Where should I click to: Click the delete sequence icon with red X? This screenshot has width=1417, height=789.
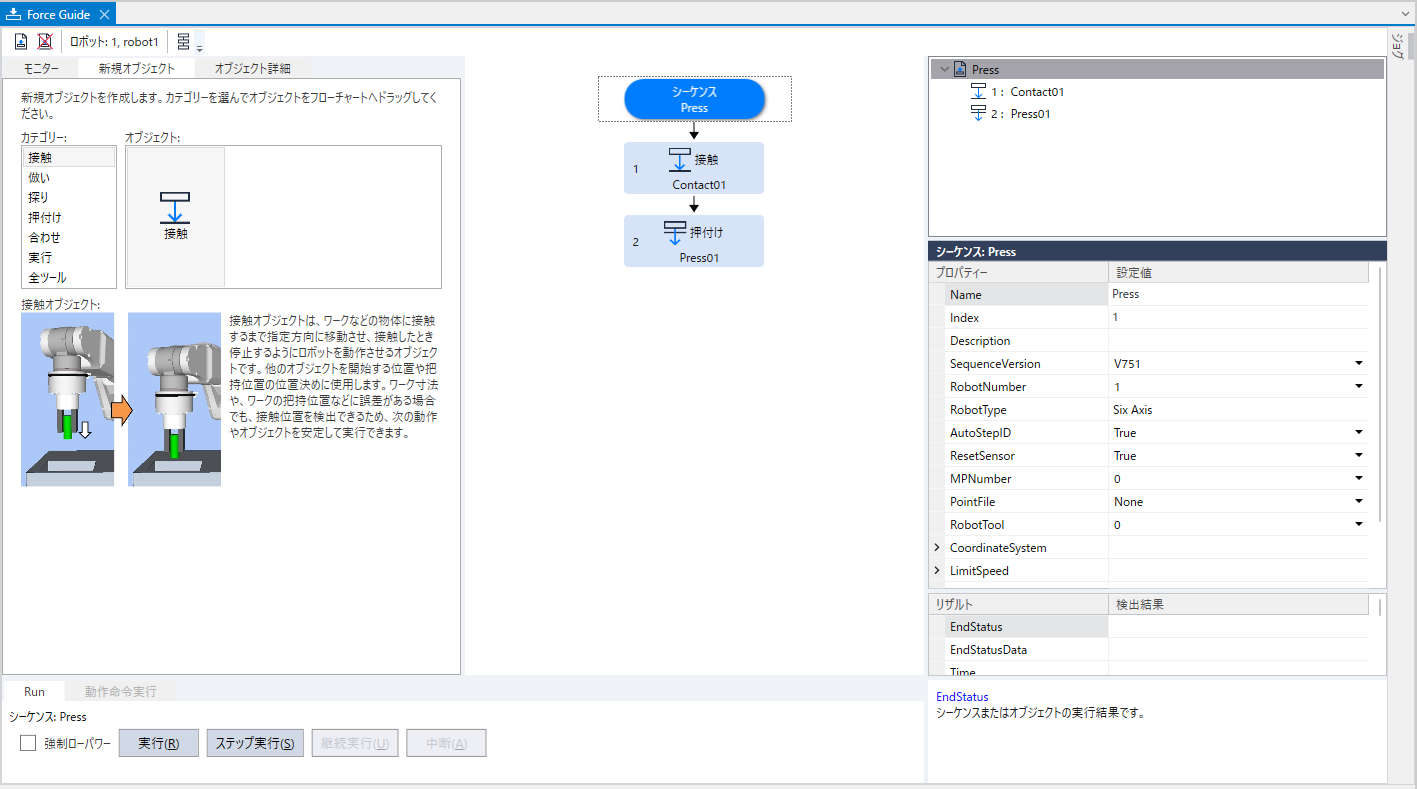click(x=45, y=42)
